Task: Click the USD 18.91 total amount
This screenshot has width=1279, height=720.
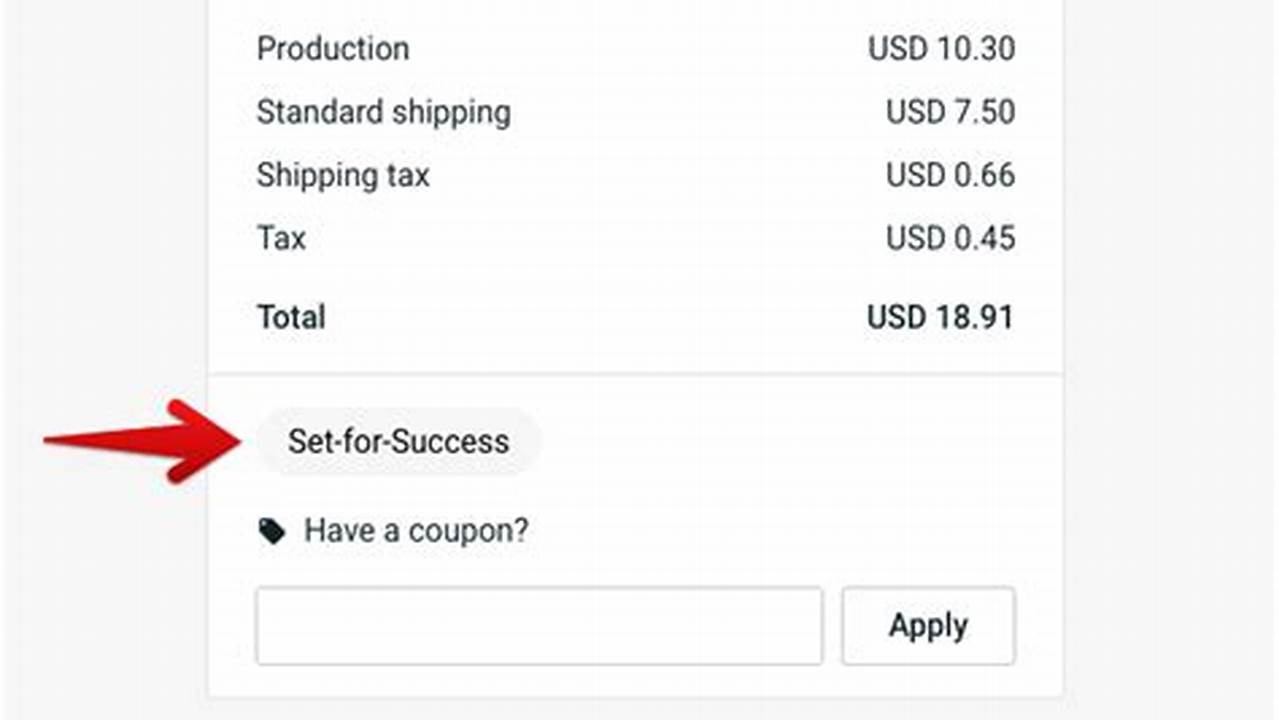Action: click(x=939, y=317)
